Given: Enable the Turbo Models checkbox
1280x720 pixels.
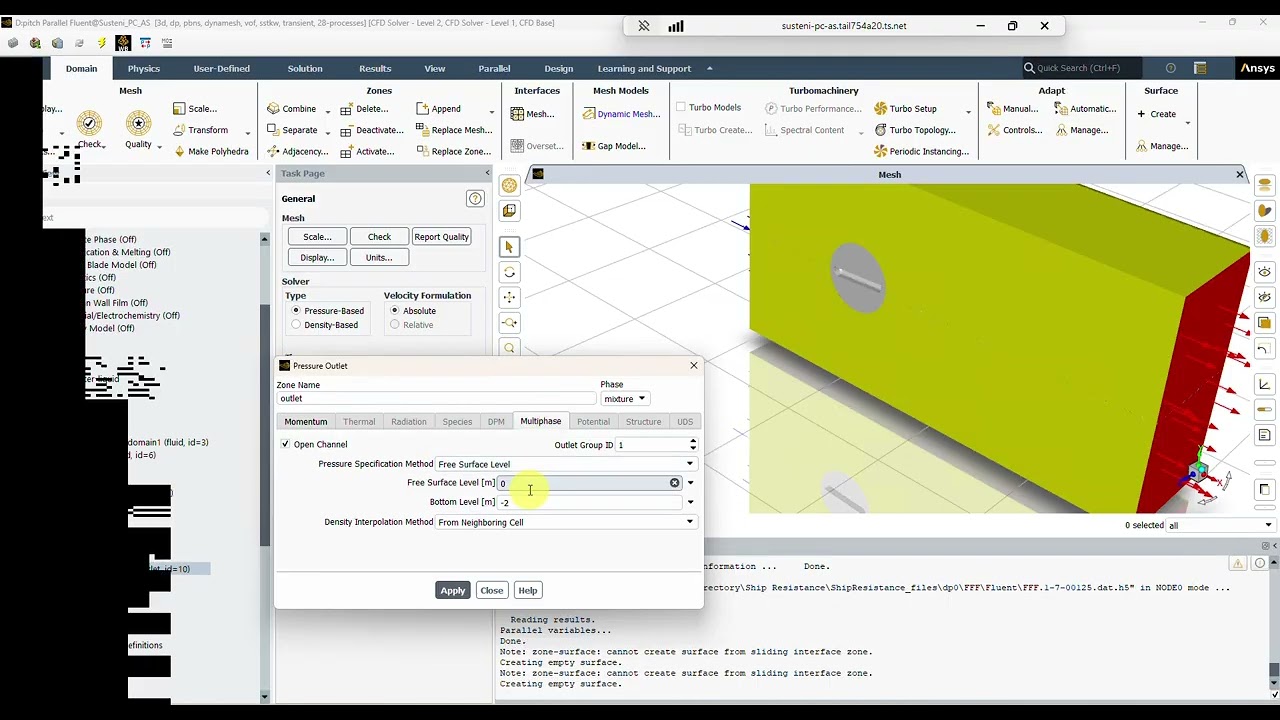Looking at the screenshot, I should [x=681, y=107].
